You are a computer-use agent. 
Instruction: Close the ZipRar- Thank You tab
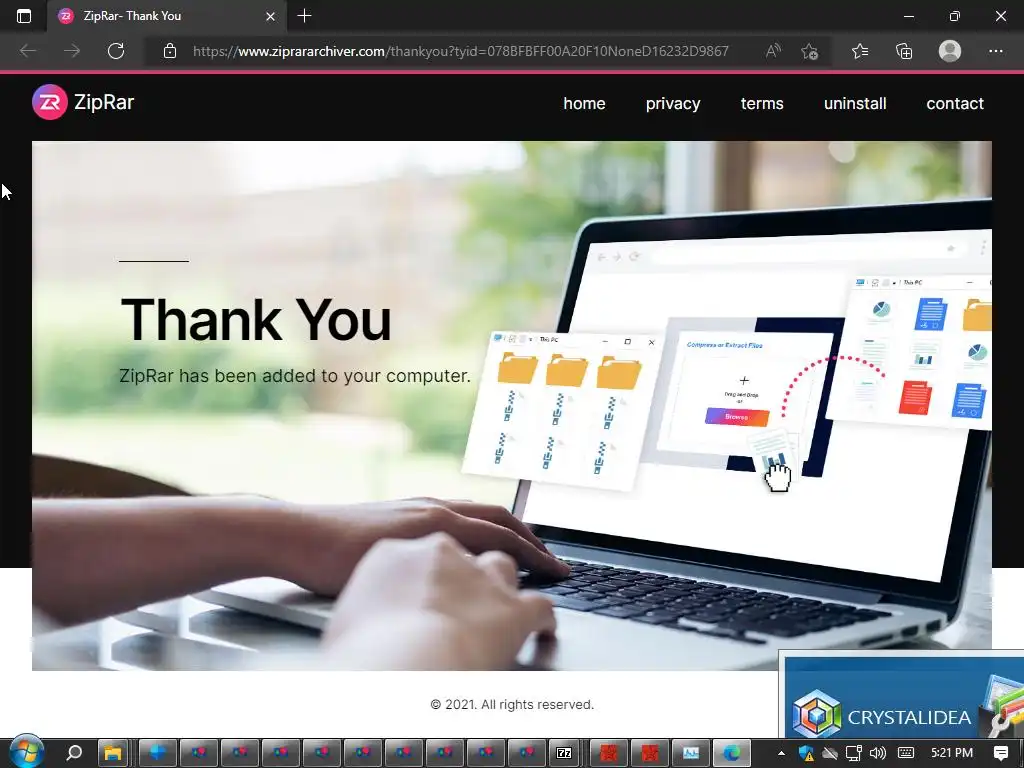[x=270, y=16]
